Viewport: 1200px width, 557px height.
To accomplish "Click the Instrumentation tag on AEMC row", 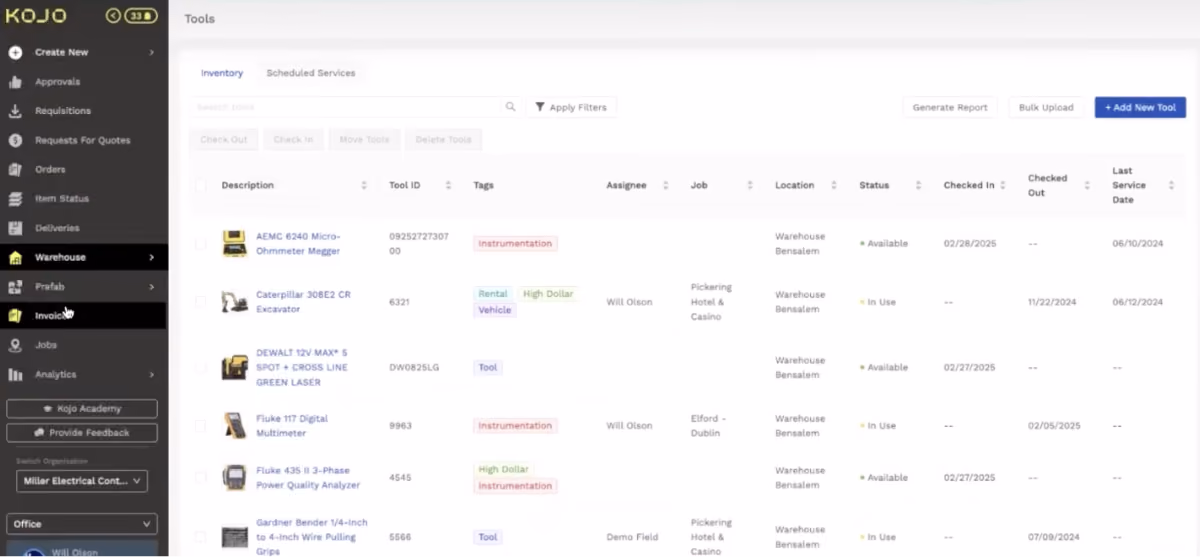I will 515,243.
